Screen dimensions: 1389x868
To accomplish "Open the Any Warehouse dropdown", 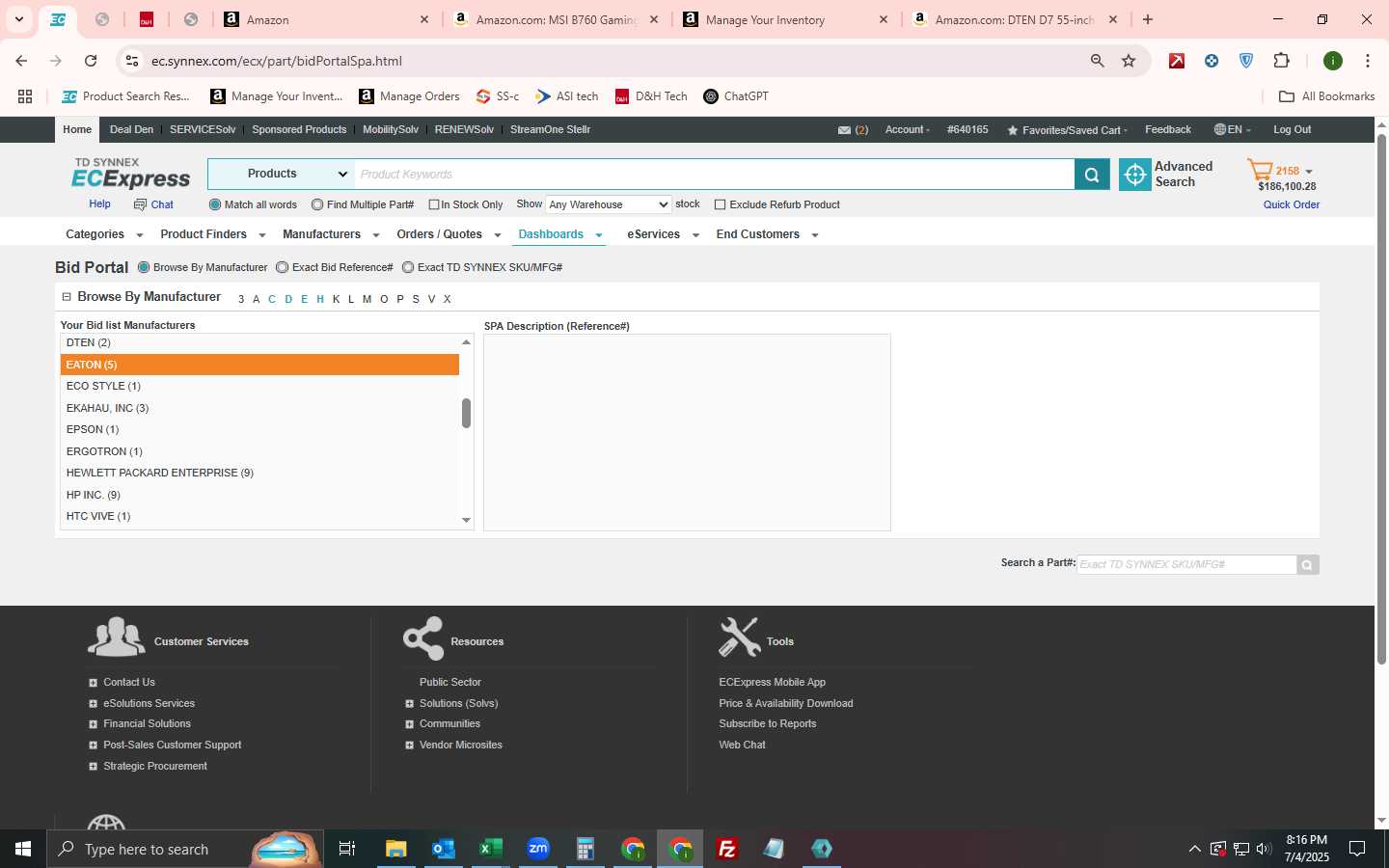I will pyautogui.click(x=609, y=204).
